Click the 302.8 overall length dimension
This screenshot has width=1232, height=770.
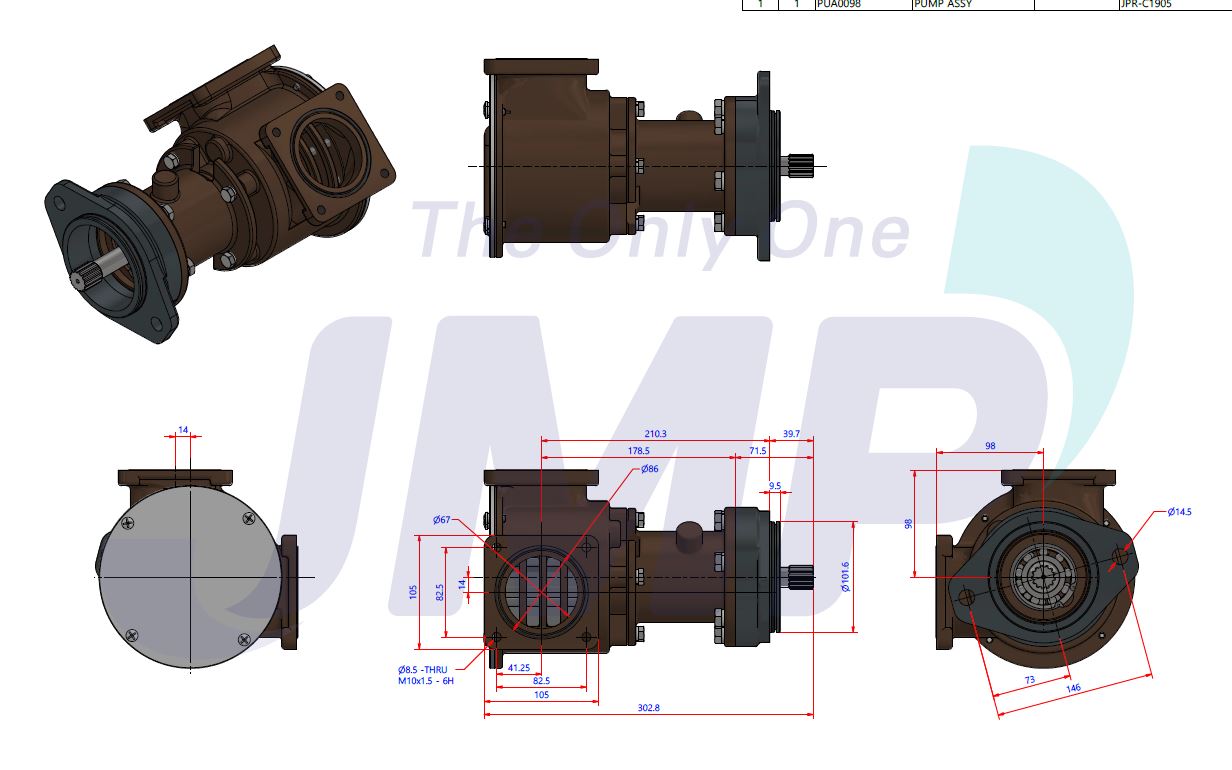pyautogui.click(x=648, y=708)
